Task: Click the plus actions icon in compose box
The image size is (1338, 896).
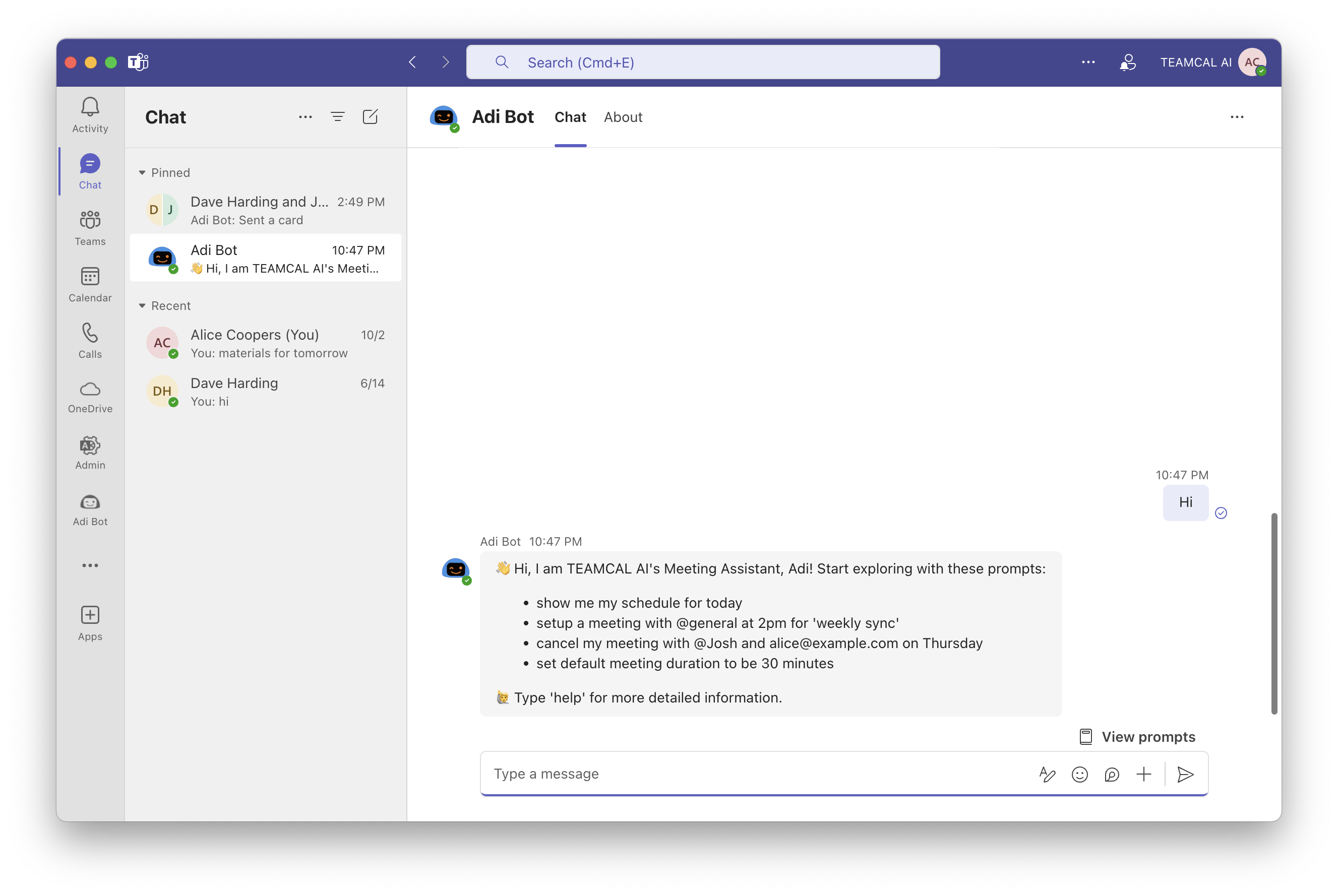Action: point(1144,774)
